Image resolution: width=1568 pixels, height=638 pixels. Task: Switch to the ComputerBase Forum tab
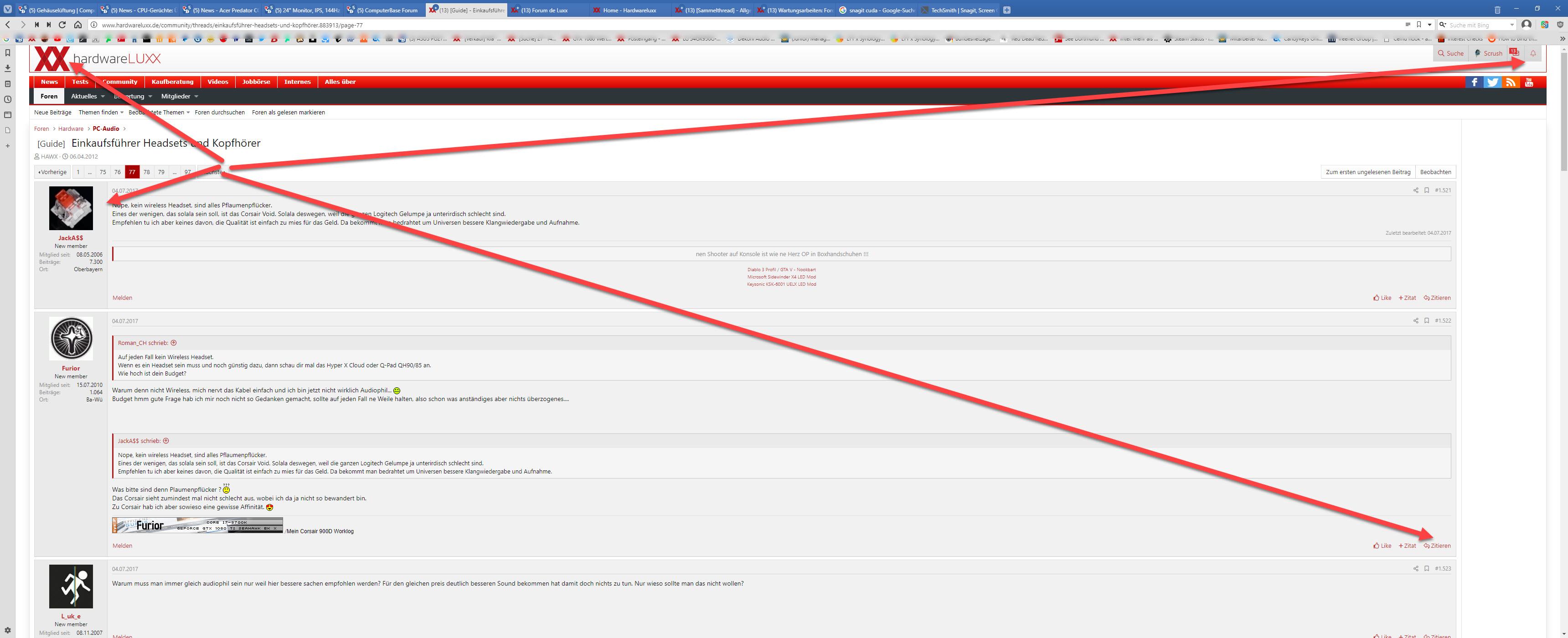tap(385, 10)
